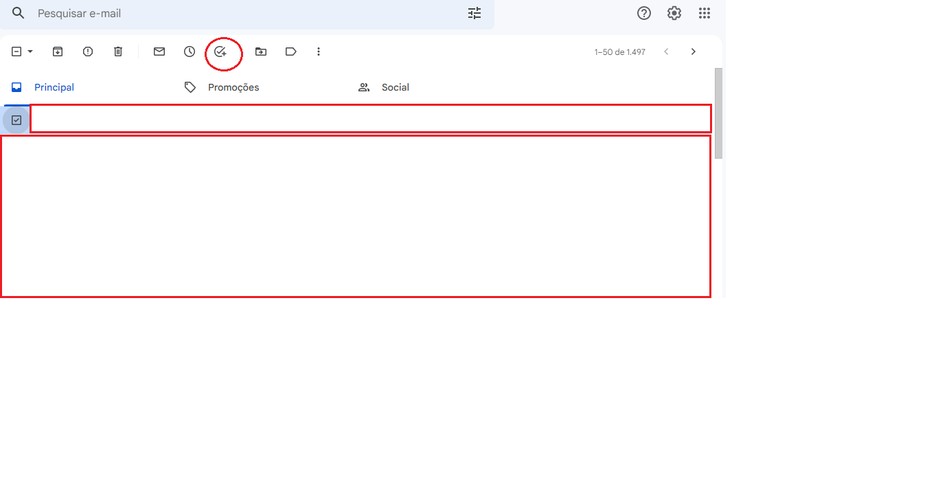Click the vertical scrollbar thumb
Viewport: 938px width, 500px height.
point(718,114)
